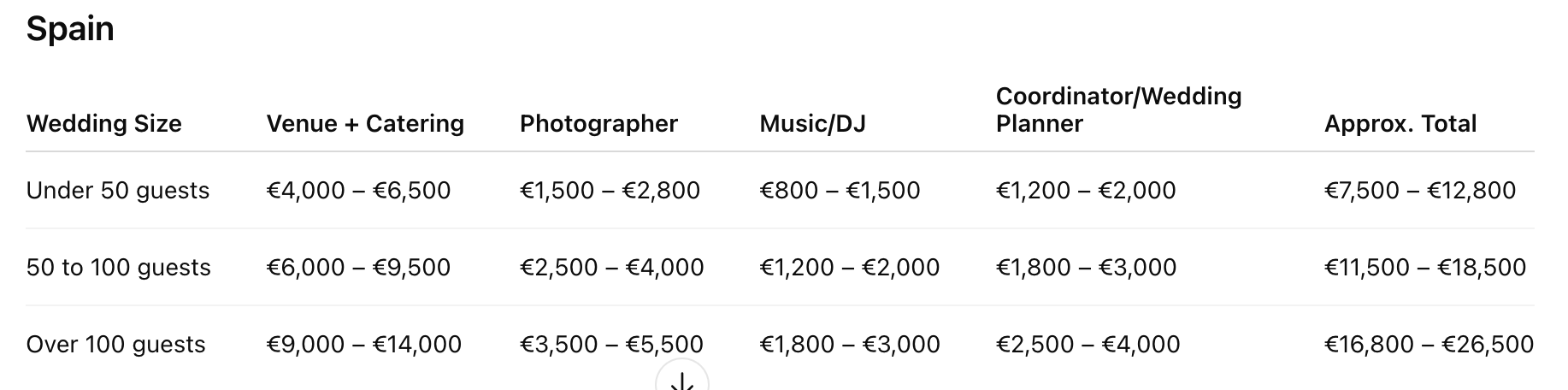Select the Under 50 guests row label
1568x390 pixels.
pos(118,190)
